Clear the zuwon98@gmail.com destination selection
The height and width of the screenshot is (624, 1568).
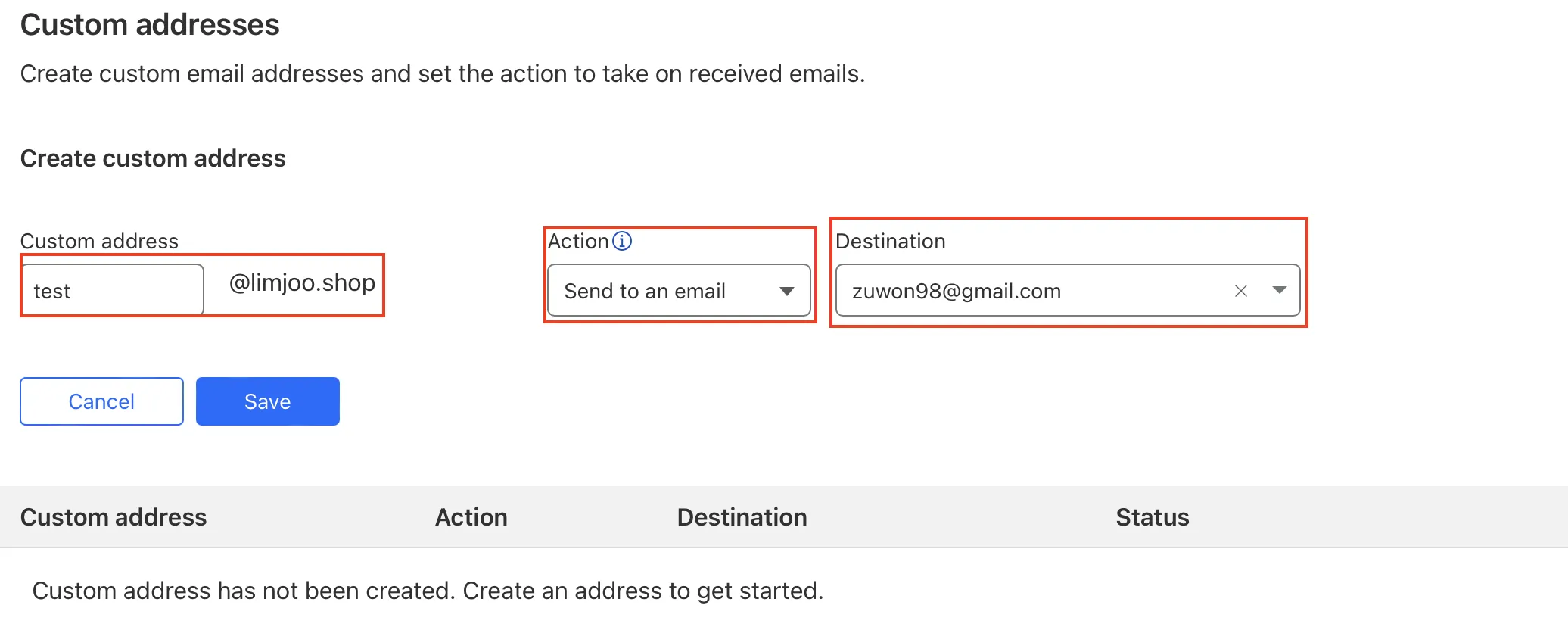point(1241,291)
